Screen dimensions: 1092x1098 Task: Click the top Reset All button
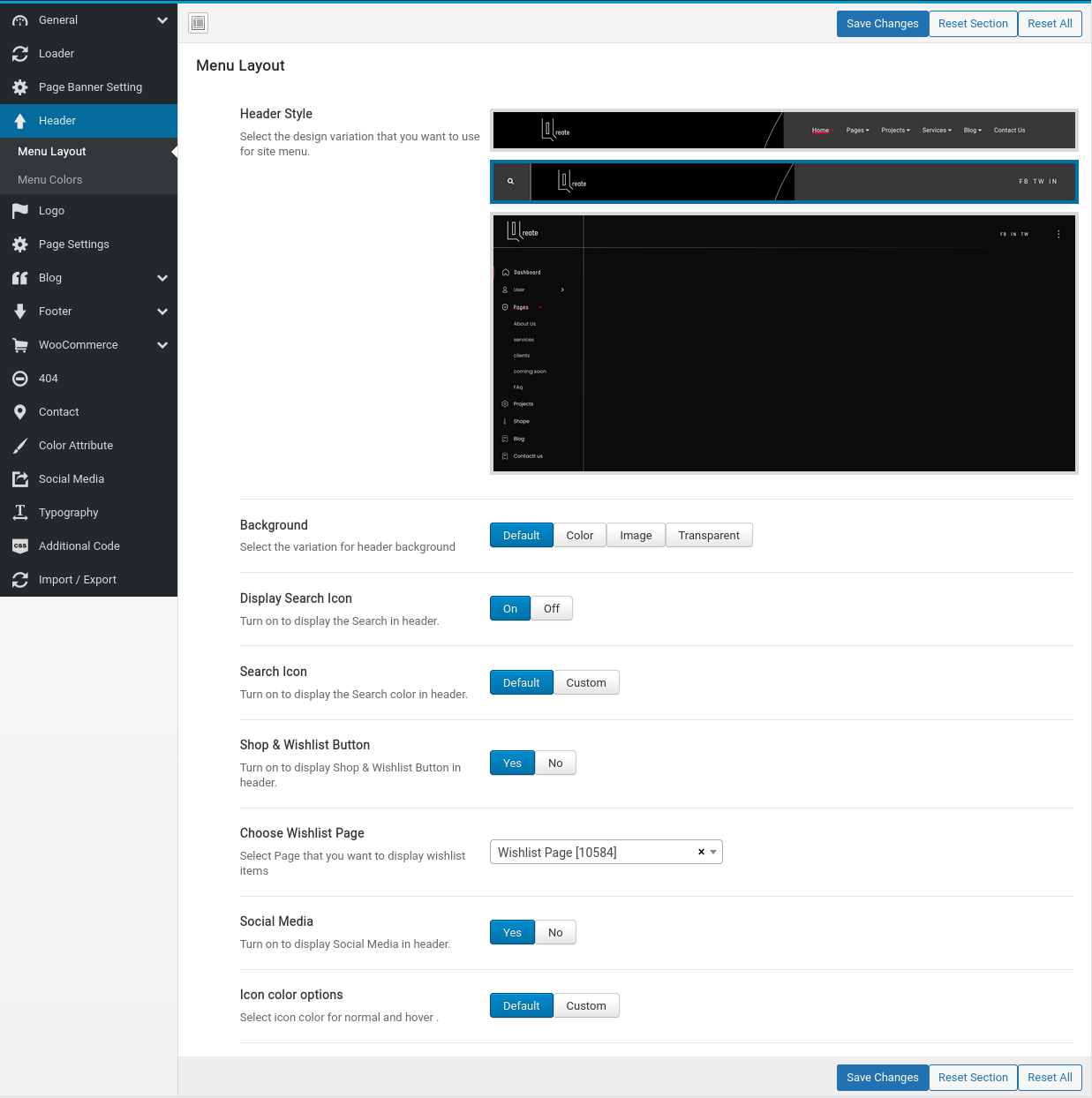(x=1050, y=24)
